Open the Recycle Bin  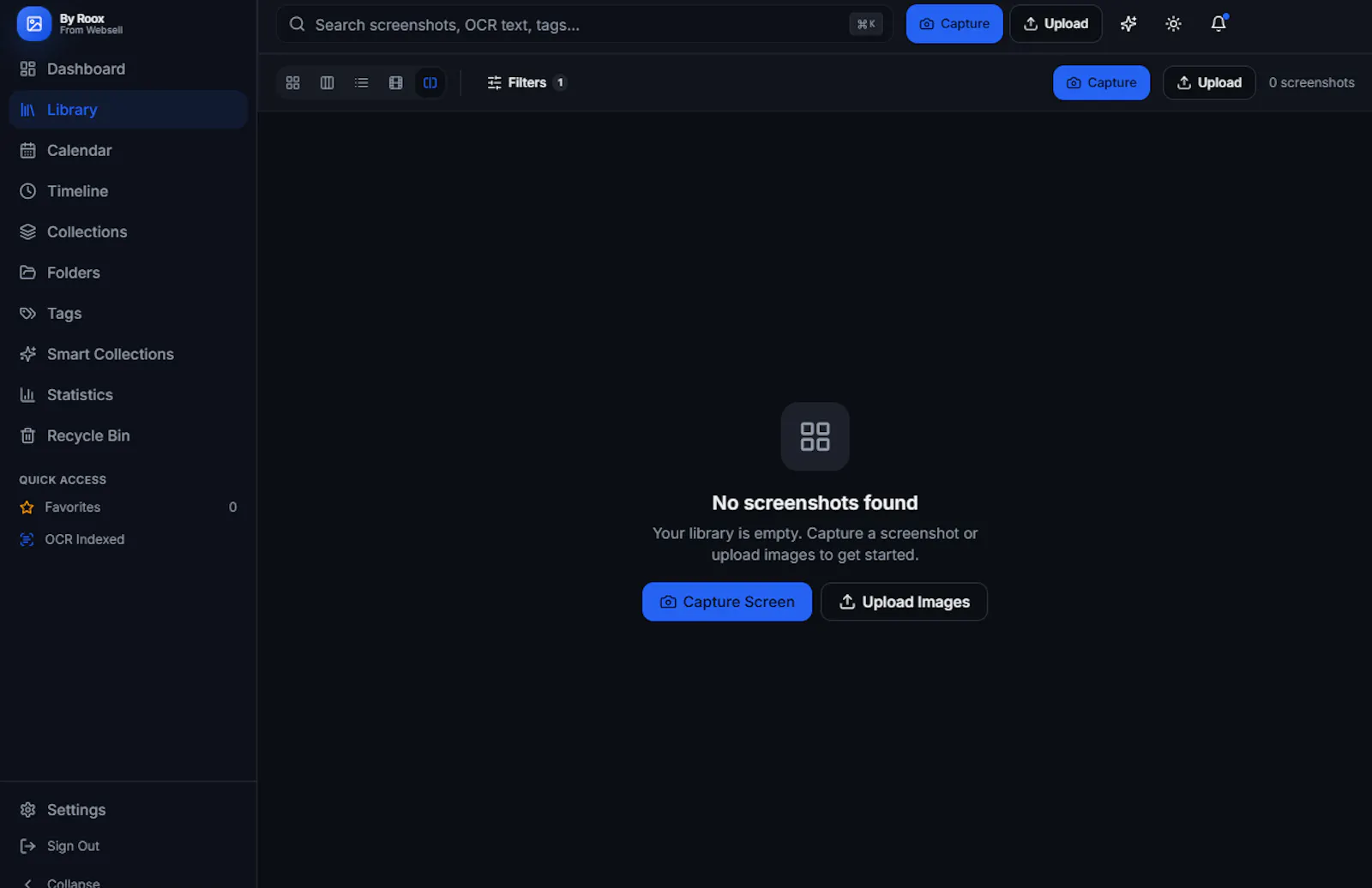pos(128,435)
